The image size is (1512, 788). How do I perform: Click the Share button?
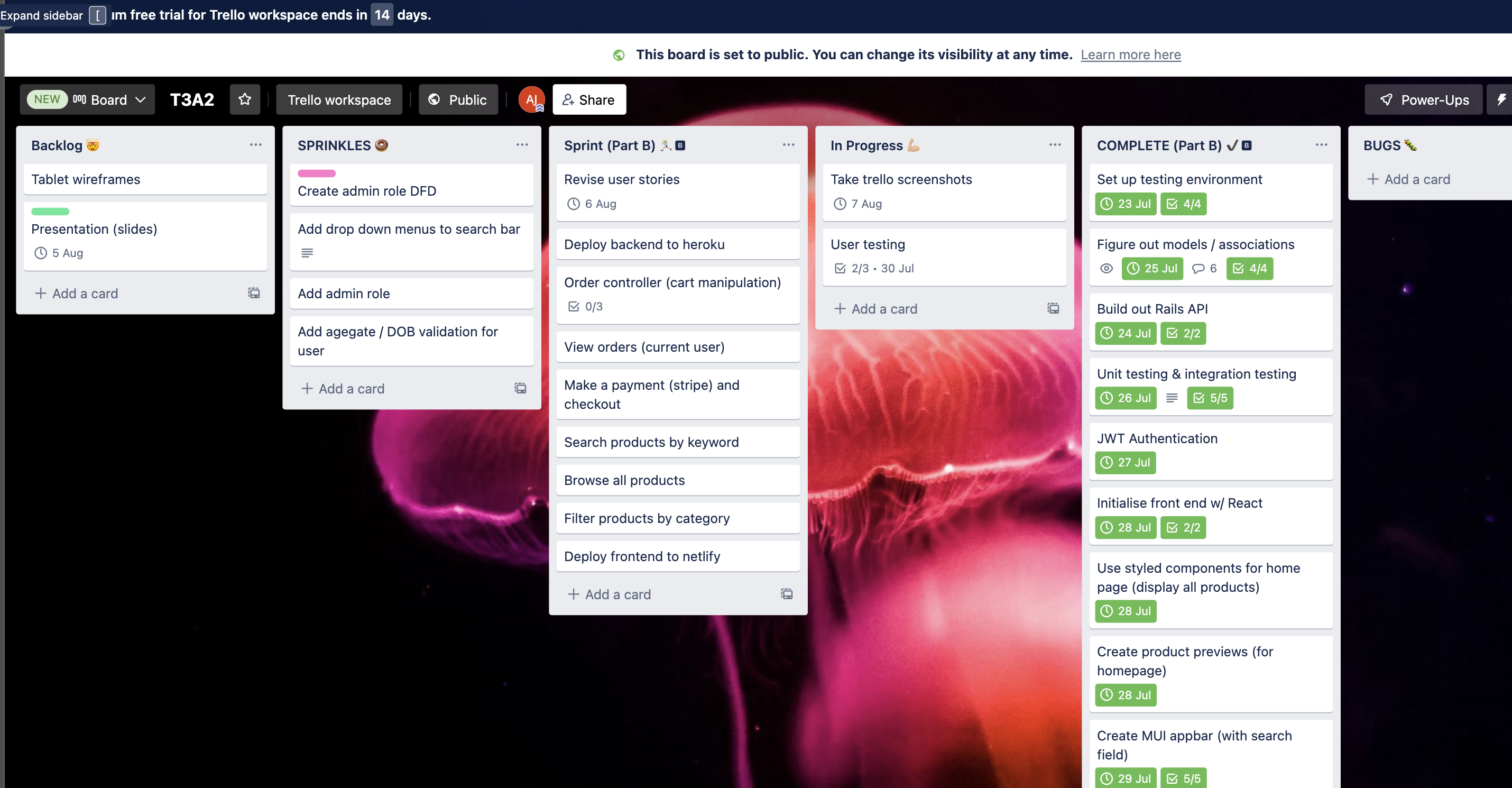coord(589,99)
